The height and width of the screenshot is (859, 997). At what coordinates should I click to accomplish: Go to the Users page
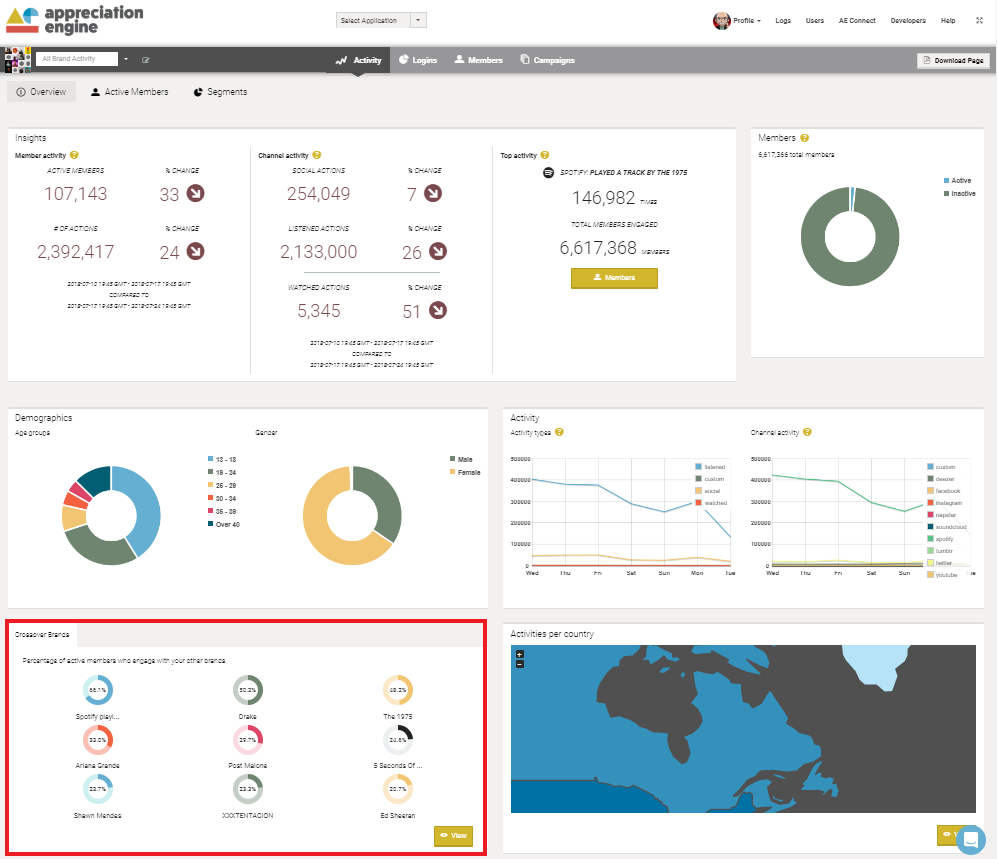pyautogui.click(x=815, y=21)
